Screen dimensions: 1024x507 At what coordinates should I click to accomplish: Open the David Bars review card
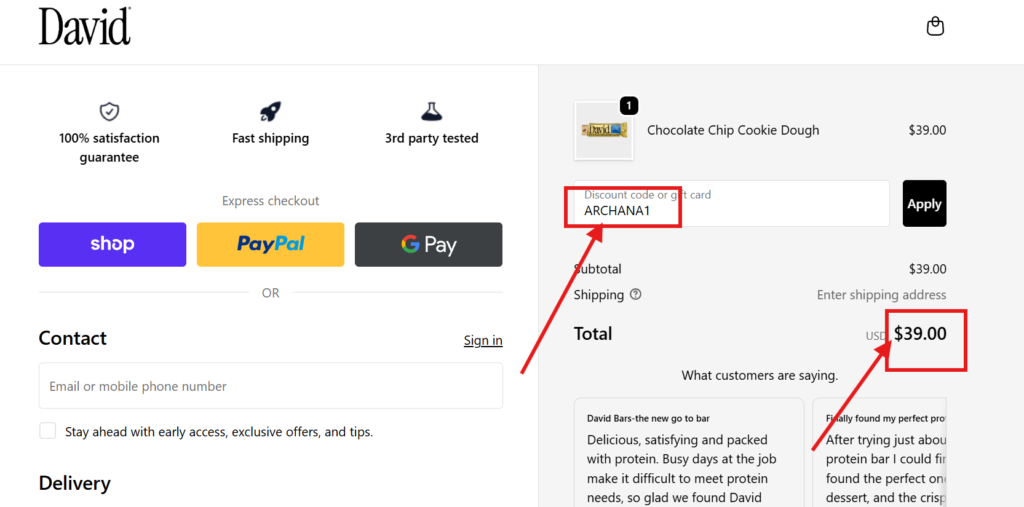689,452
